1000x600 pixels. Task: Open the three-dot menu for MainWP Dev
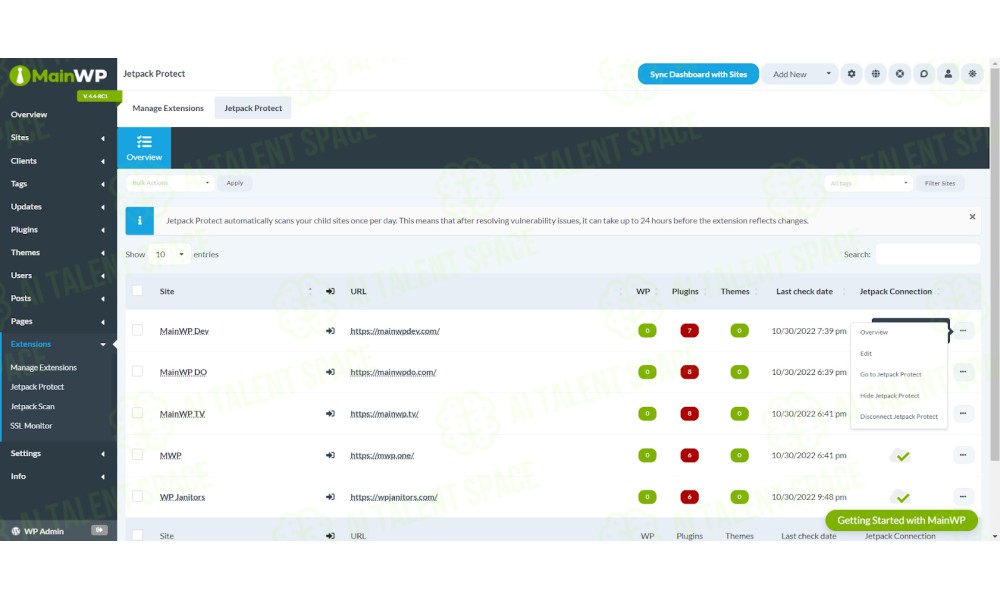coord(963,330)
